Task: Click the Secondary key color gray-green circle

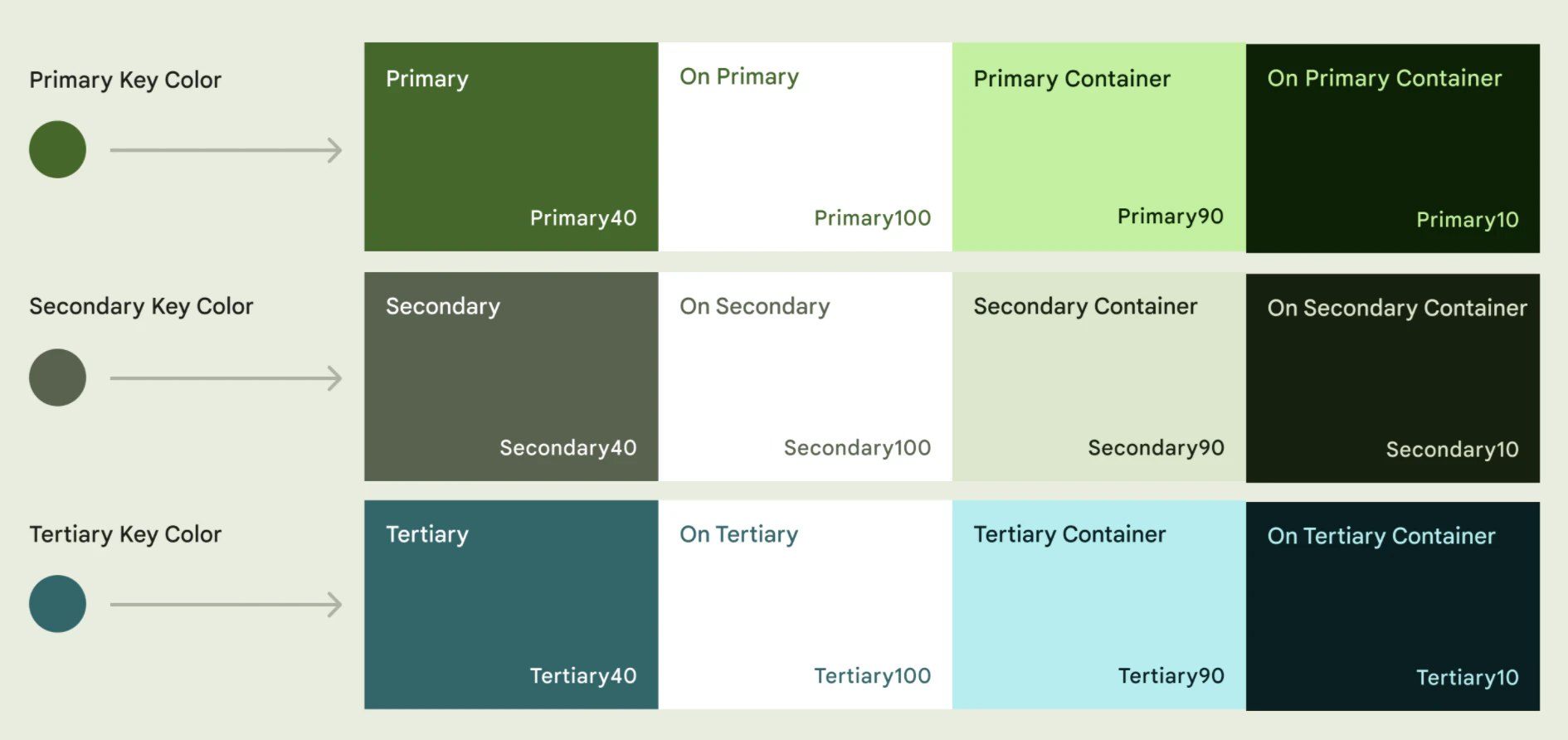Action: click(x=57, y=377)
